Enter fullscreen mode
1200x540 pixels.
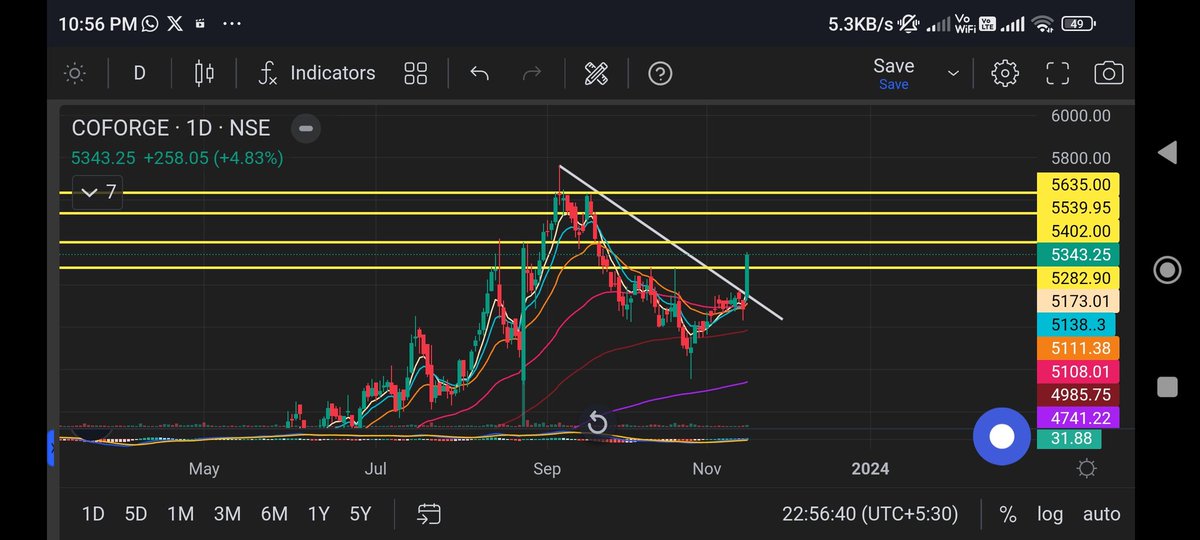(1058, 73)
